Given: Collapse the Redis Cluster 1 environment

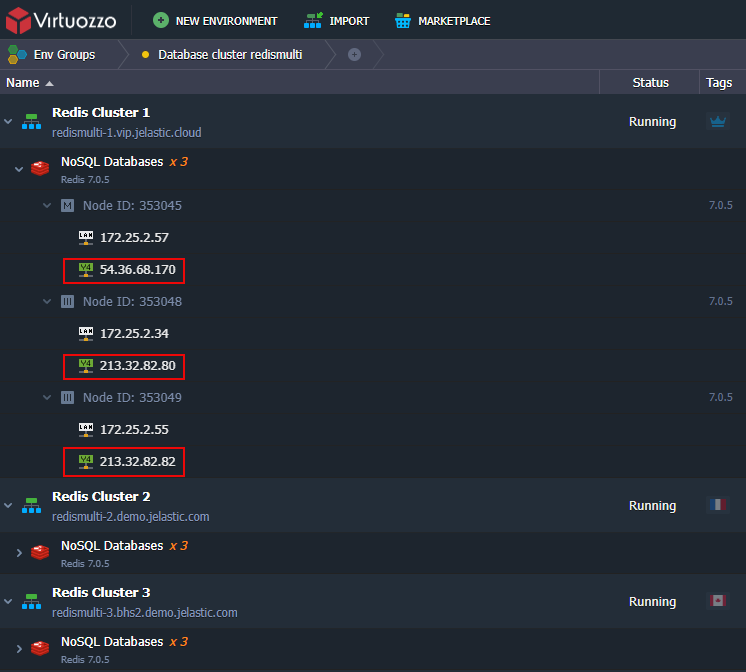Looking at the screenshot, I should tap(8, 121).
